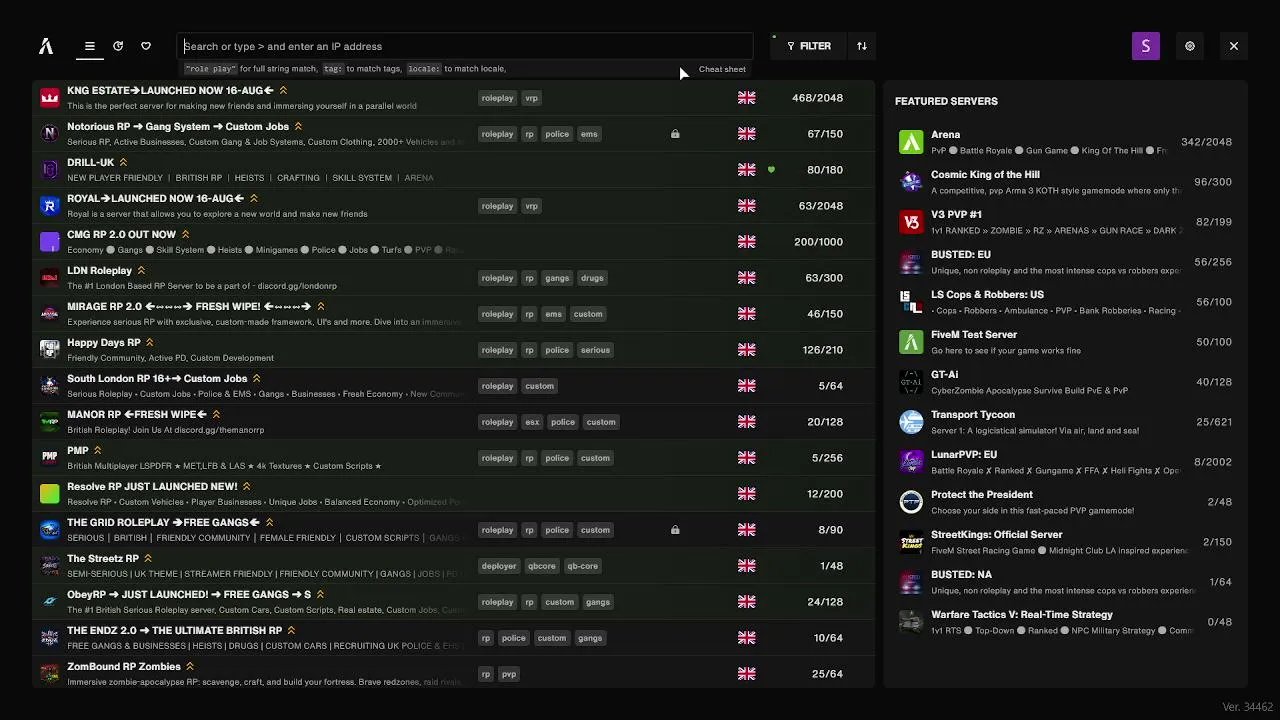
Task: Open featured server Cosmic King of the Hill
Action: click(1065, 182)
